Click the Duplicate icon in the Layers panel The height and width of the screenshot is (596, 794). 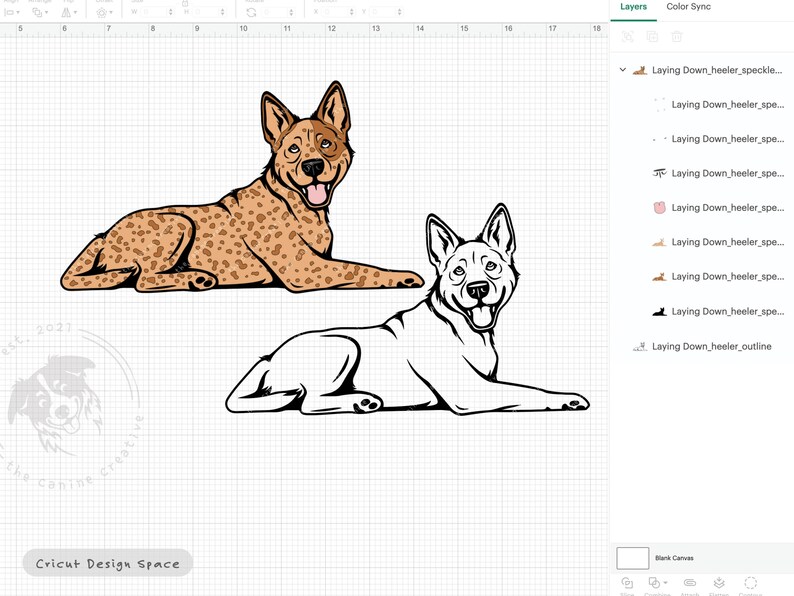652,36
